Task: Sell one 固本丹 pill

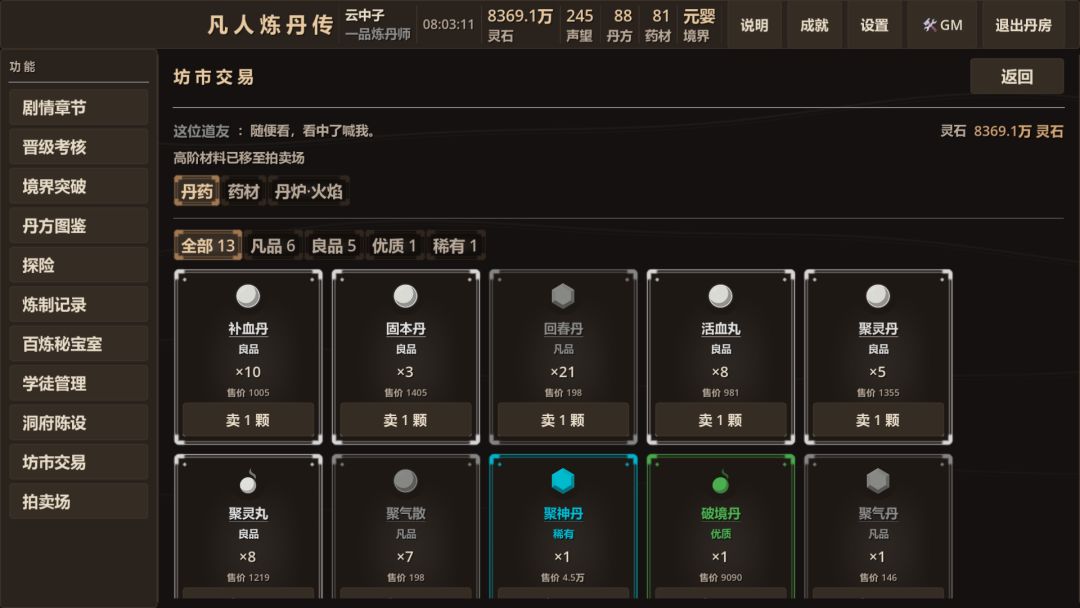Action: 406,420
